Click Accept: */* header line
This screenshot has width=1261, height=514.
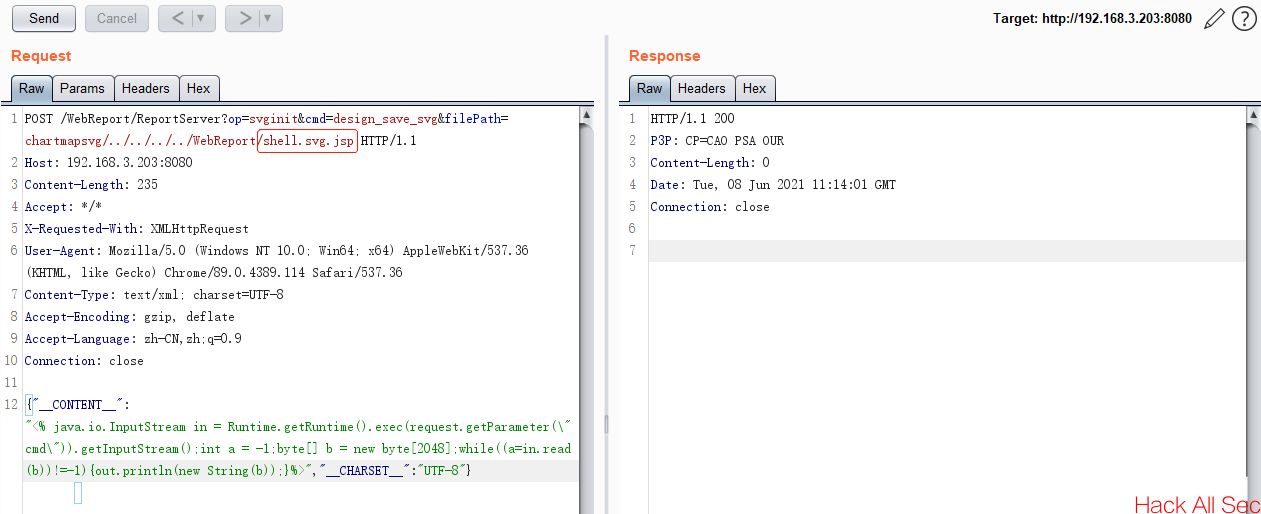[63, 207]
